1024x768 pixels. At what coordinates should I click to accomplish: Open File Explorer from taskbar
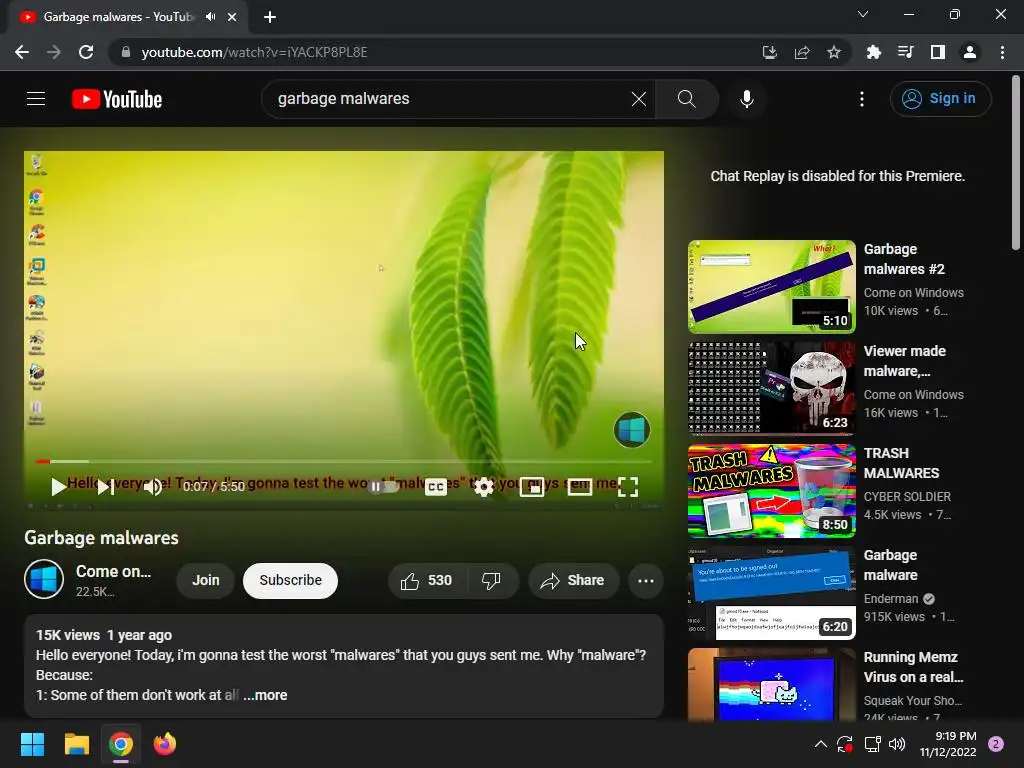(x=76, y=744)
